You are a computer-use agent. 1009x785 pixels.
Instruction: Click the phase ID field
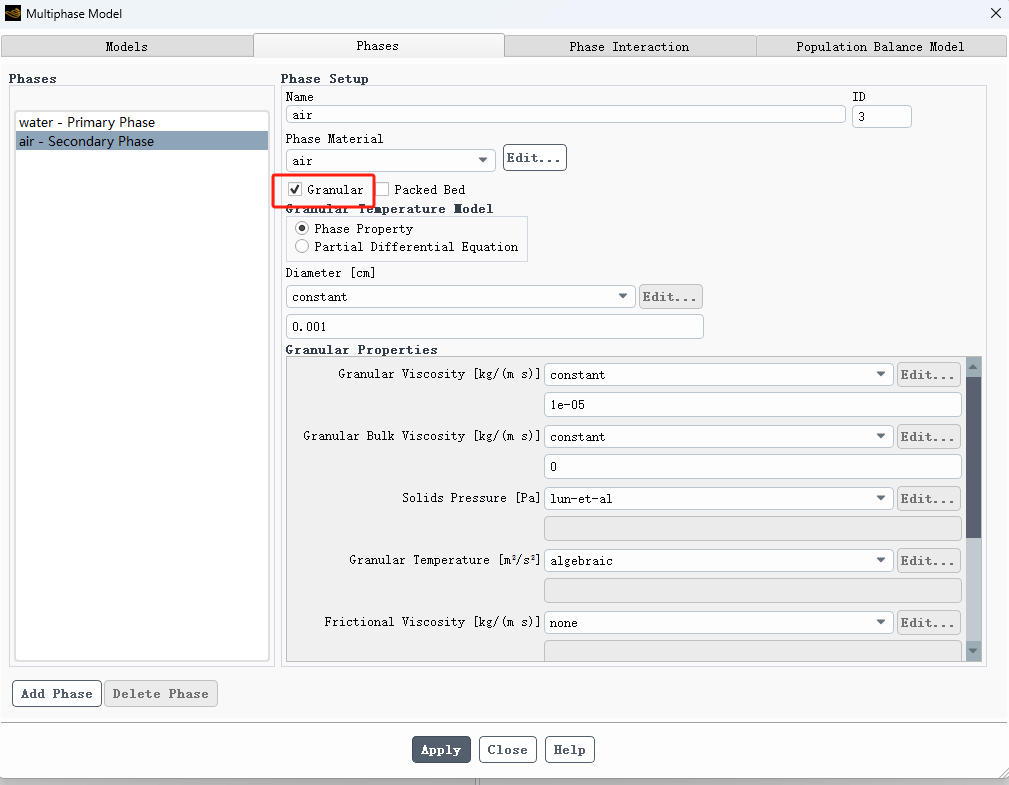[x=881, y=116]
